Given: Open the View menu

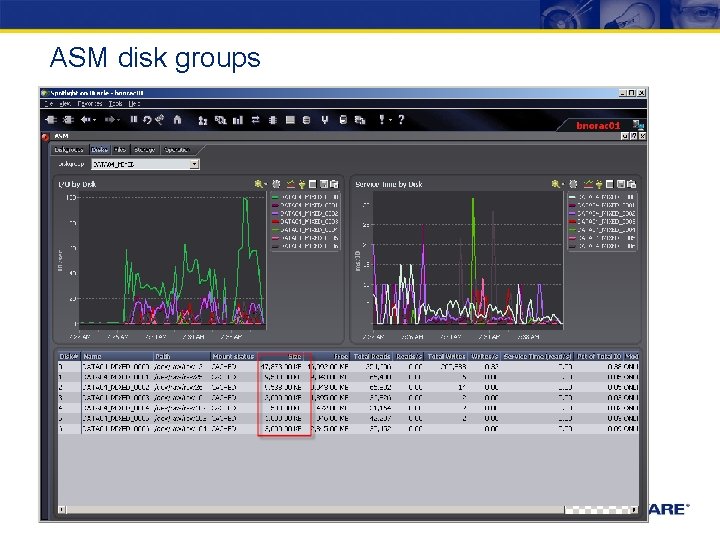Looking at the screenshot, I should coord(65,104).
